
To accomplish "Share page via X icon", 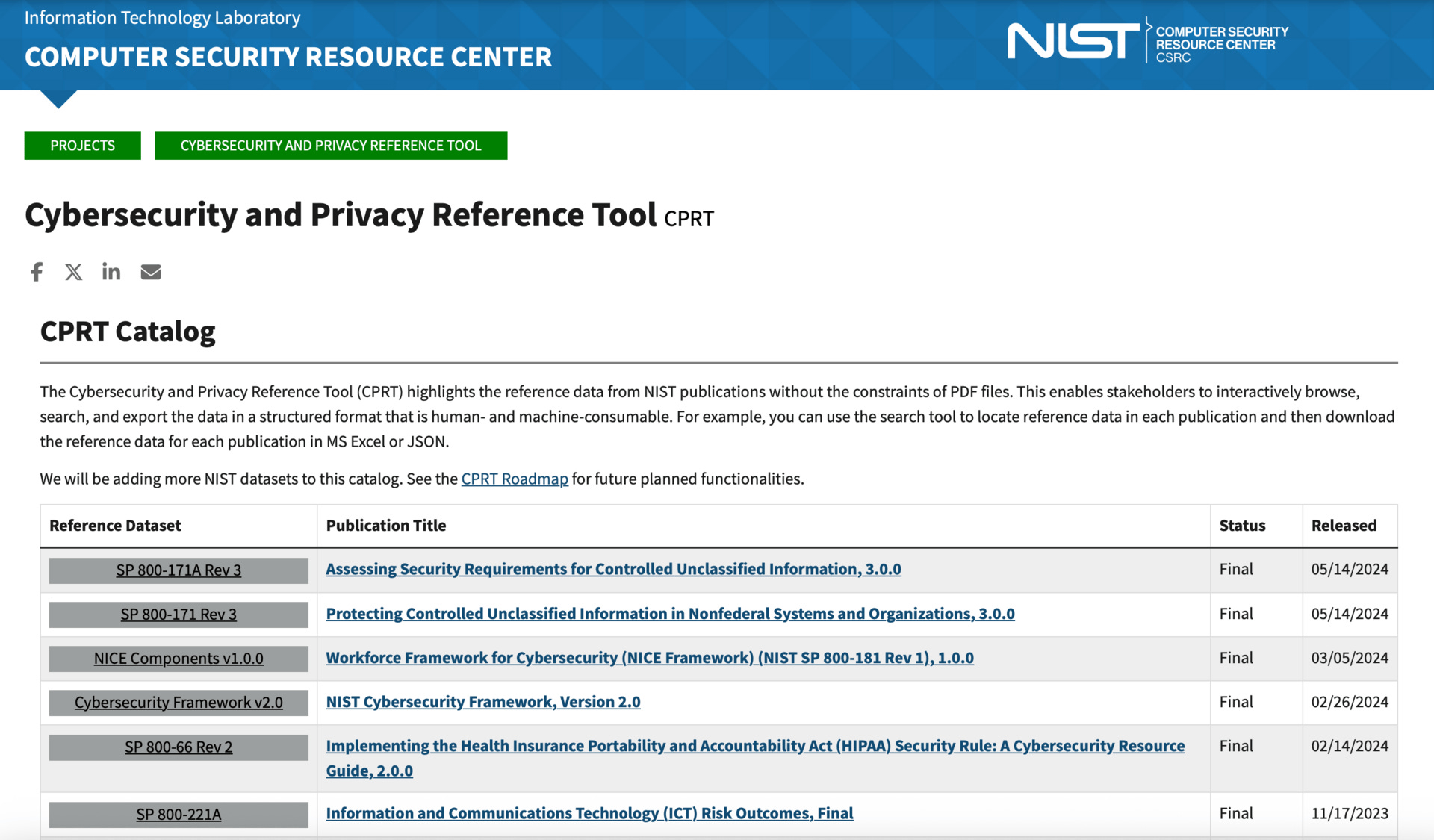I will coord(73,272).
